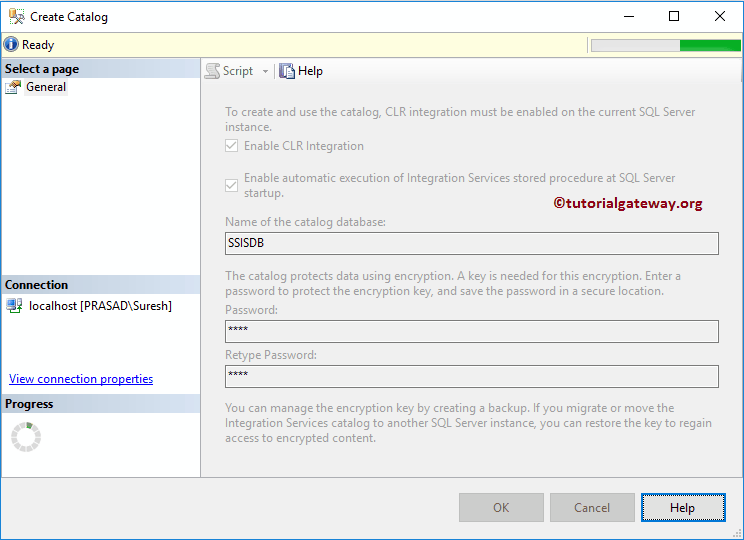Select the General page
744x540 pixels.
click(46, 87)
